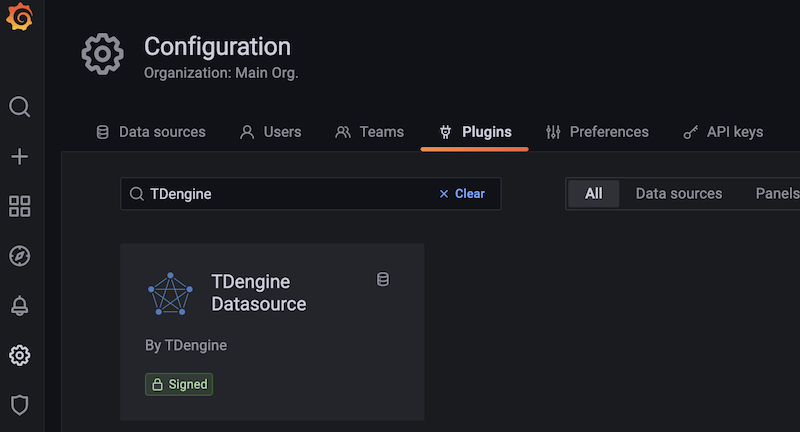Viewport: 800px width, 432px height.
Task: Select the Plugins tab
Action: 474,132
